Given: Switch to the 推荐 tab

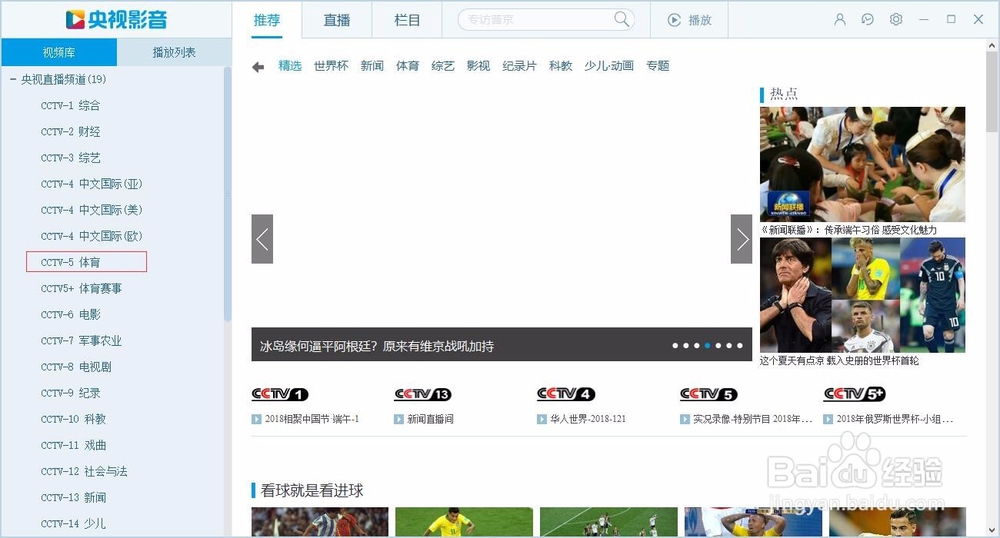Looking at the screenshot, I should point(267,20).
